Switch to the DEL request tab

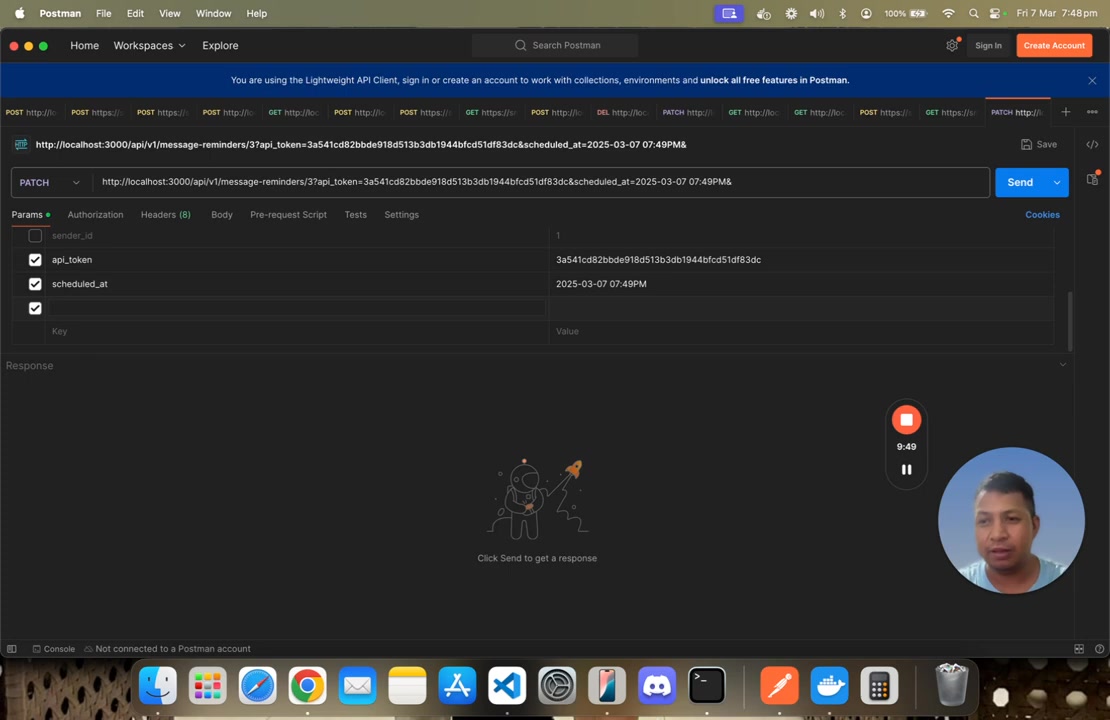(622, 113)
